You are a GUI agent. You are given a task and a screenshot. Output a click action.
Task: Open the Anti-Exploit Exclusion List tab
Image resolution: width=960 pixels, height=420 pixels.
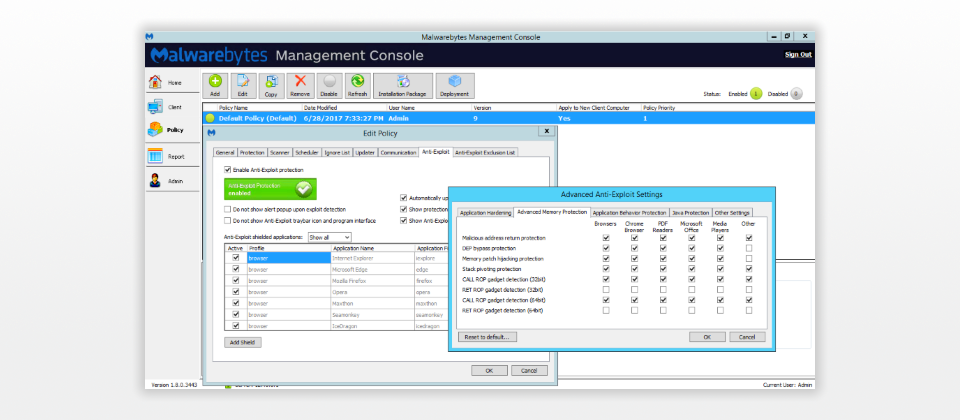point(486,152)
